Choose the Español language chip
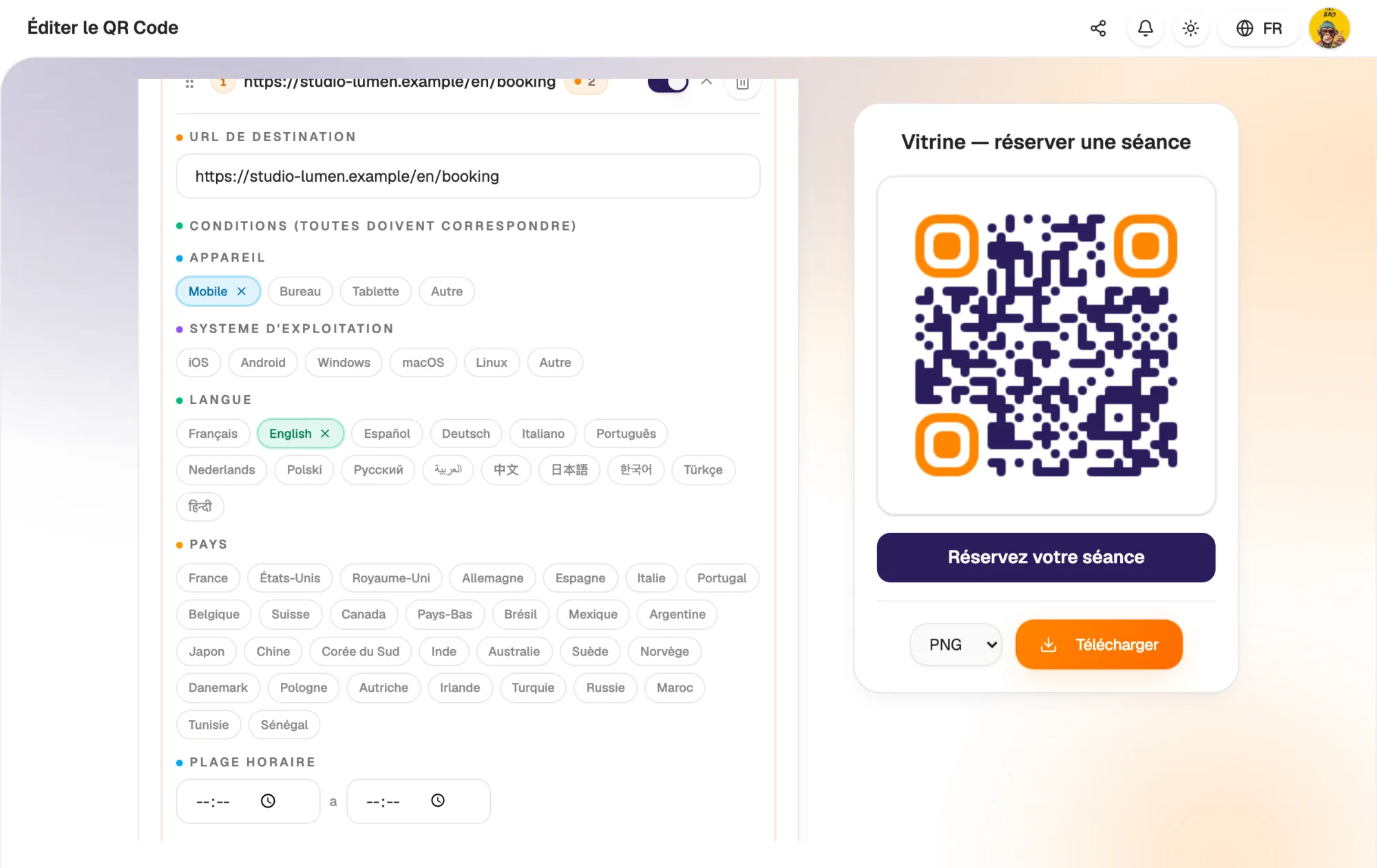Viewport: 1377px width, 868px height. point(387,434)
